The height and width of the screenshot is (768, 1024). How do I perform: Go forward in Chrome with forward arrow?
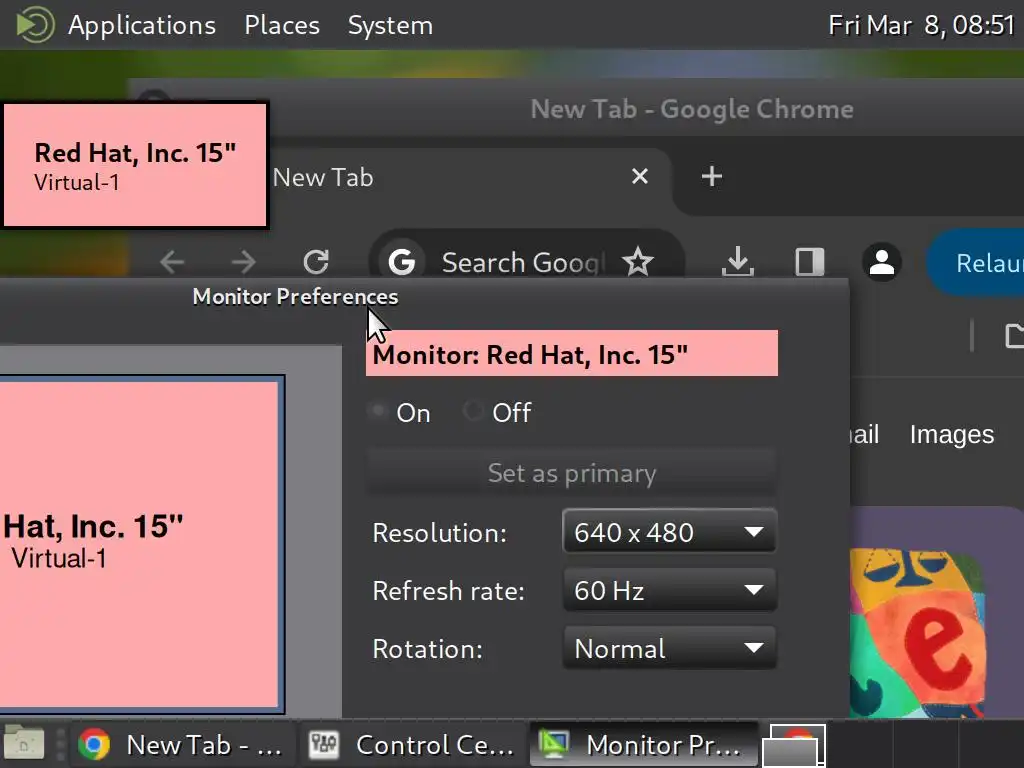click(244, 262)
